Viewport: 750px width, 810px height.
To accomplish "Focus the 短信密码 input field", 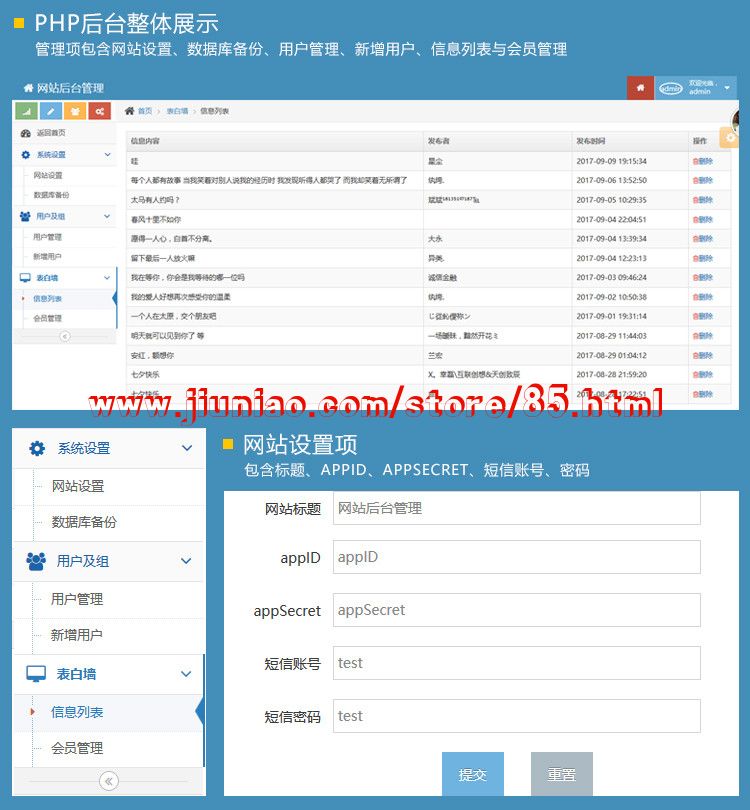I will tap(517, 716).
